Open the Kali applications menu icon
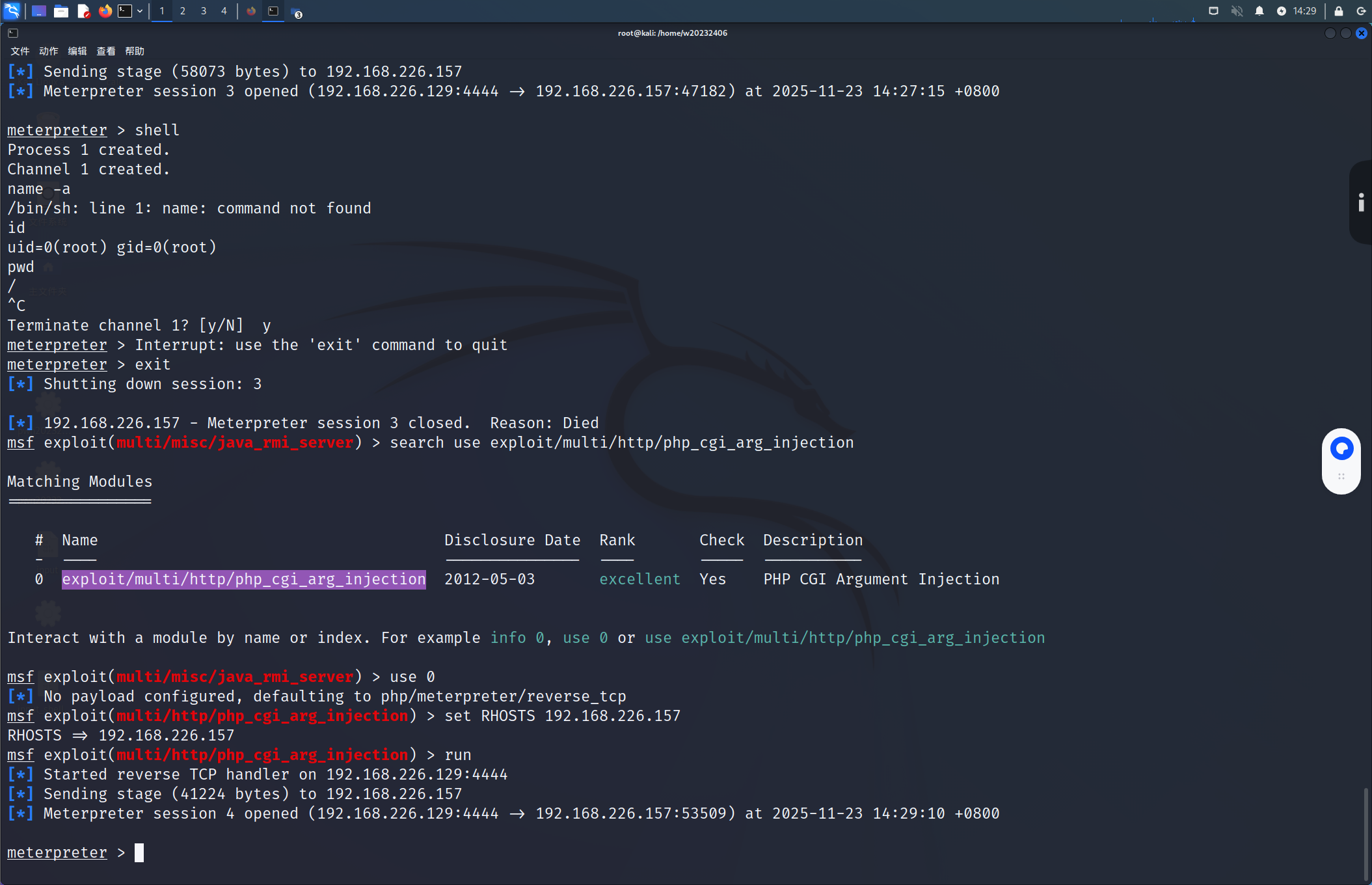The width and height of the screenshot is (1372, 885). point(12,11)
